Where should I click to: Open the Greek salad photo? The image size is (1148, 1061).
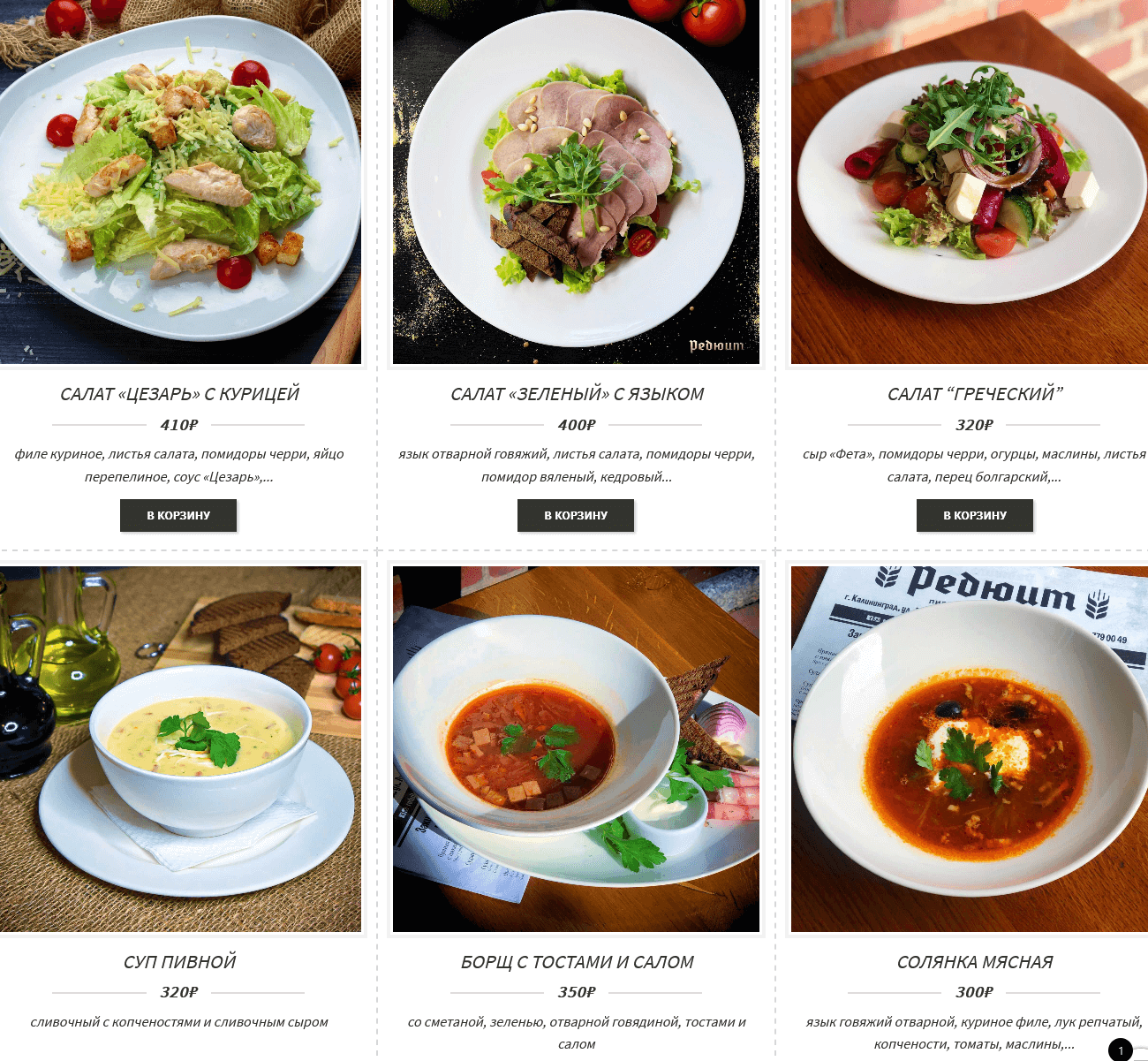[x=970, y=182]
